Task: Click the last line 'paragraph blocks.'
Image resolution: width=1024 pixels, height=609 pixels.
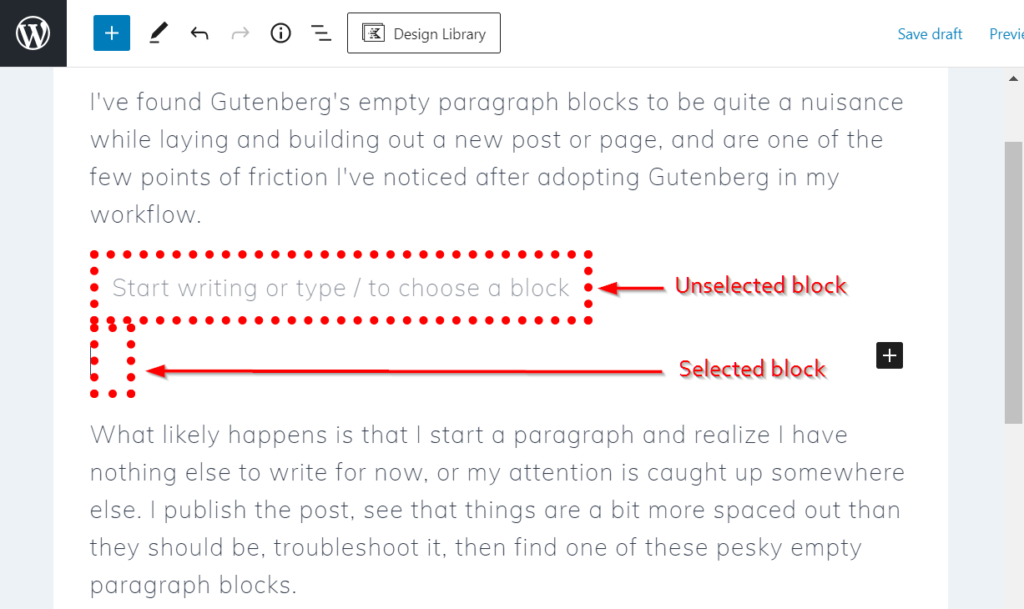Action: pyautogui.click(x=193, y=586)
